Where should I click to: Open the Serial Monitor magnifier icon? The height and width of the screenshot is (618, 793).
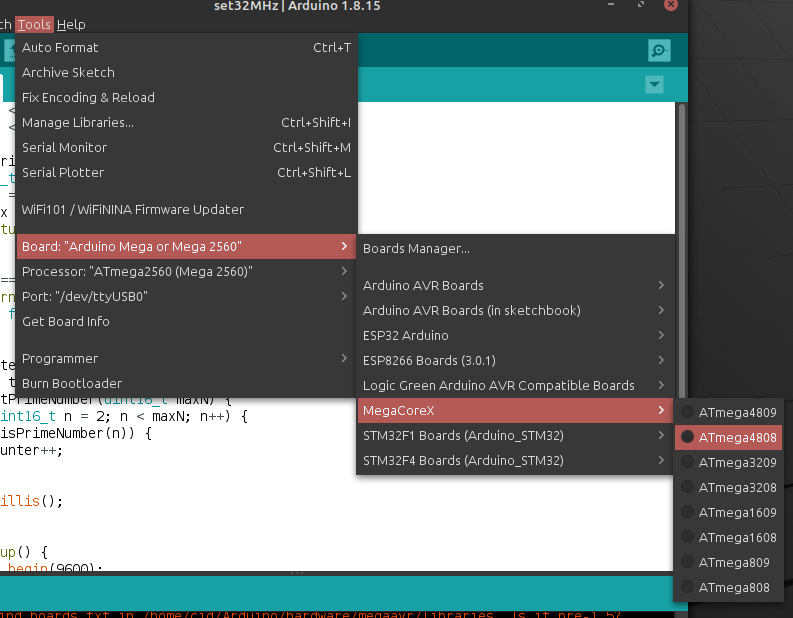(659, 51)
